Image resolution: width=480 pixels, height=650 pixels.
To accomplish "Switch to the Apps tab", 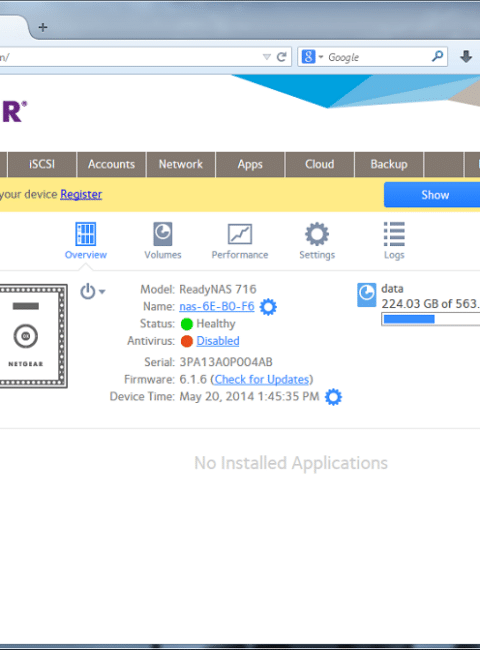I will [250, 164].
